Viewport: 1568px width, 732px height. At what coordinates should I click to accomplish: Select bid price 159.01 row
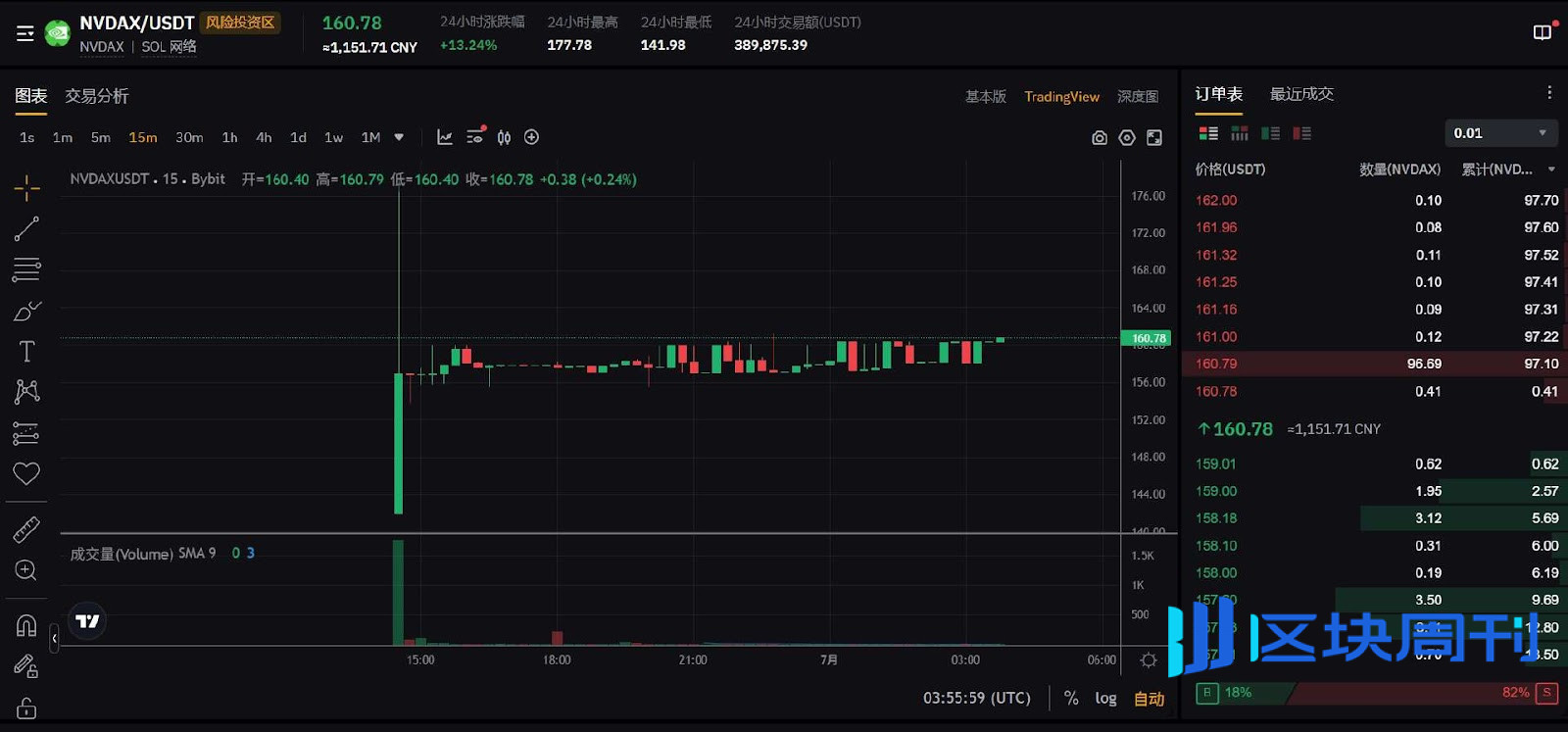pyautogui.click(x=1375, y=464)
